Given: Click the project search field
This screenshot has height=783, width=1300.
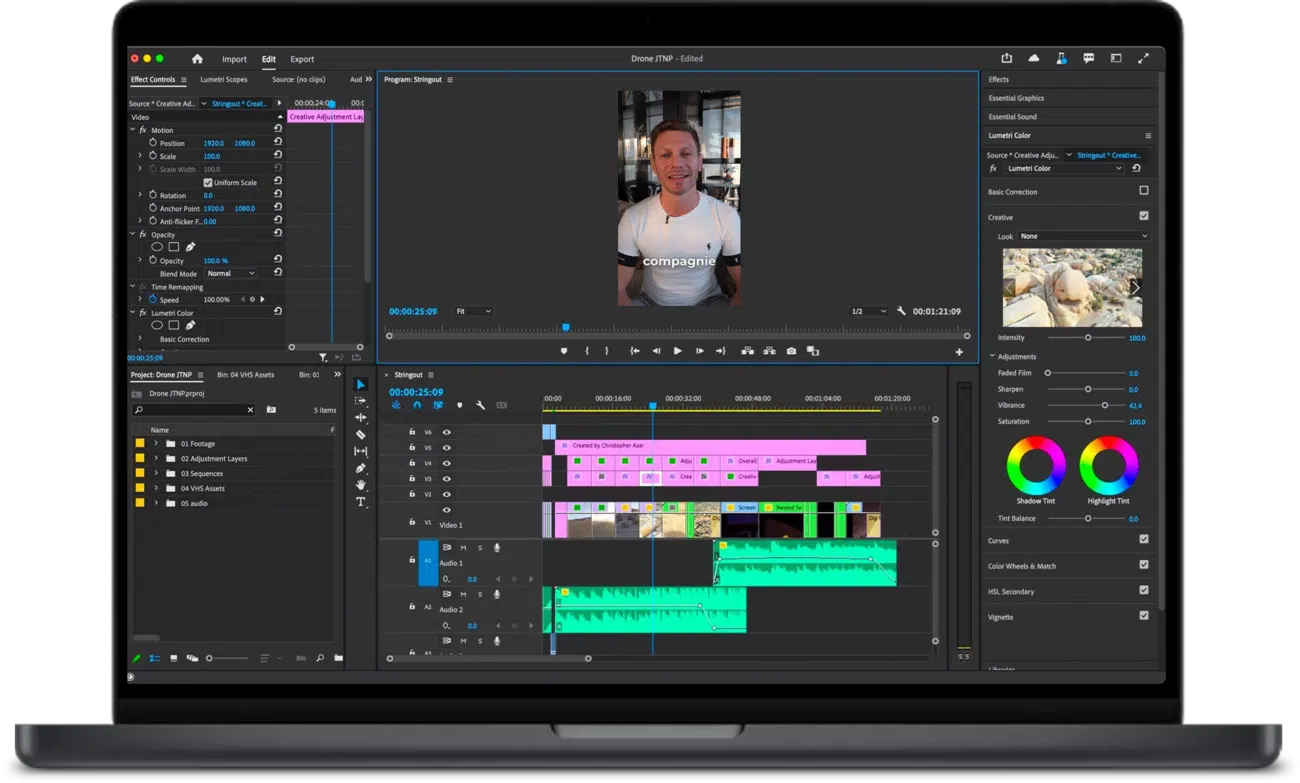Looking at the screenshot, I should click(x=194, y=410).
